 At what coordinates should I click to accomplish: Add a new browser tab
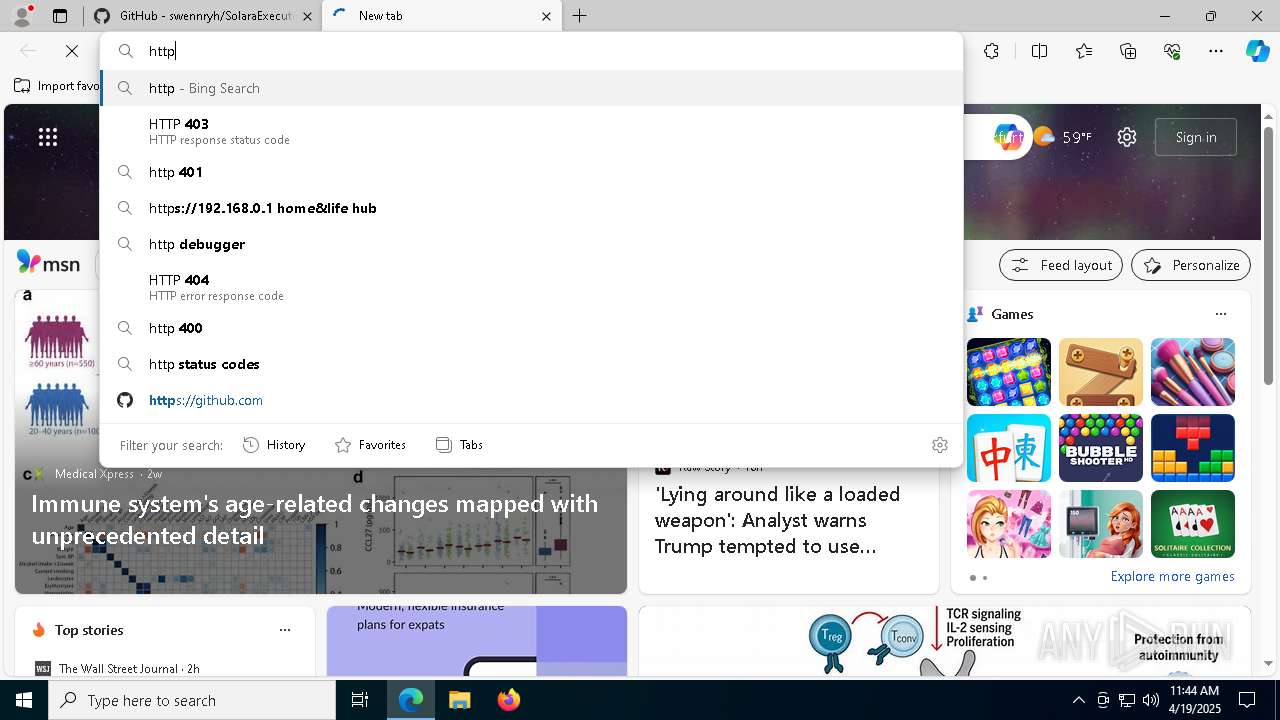(579, 16)
